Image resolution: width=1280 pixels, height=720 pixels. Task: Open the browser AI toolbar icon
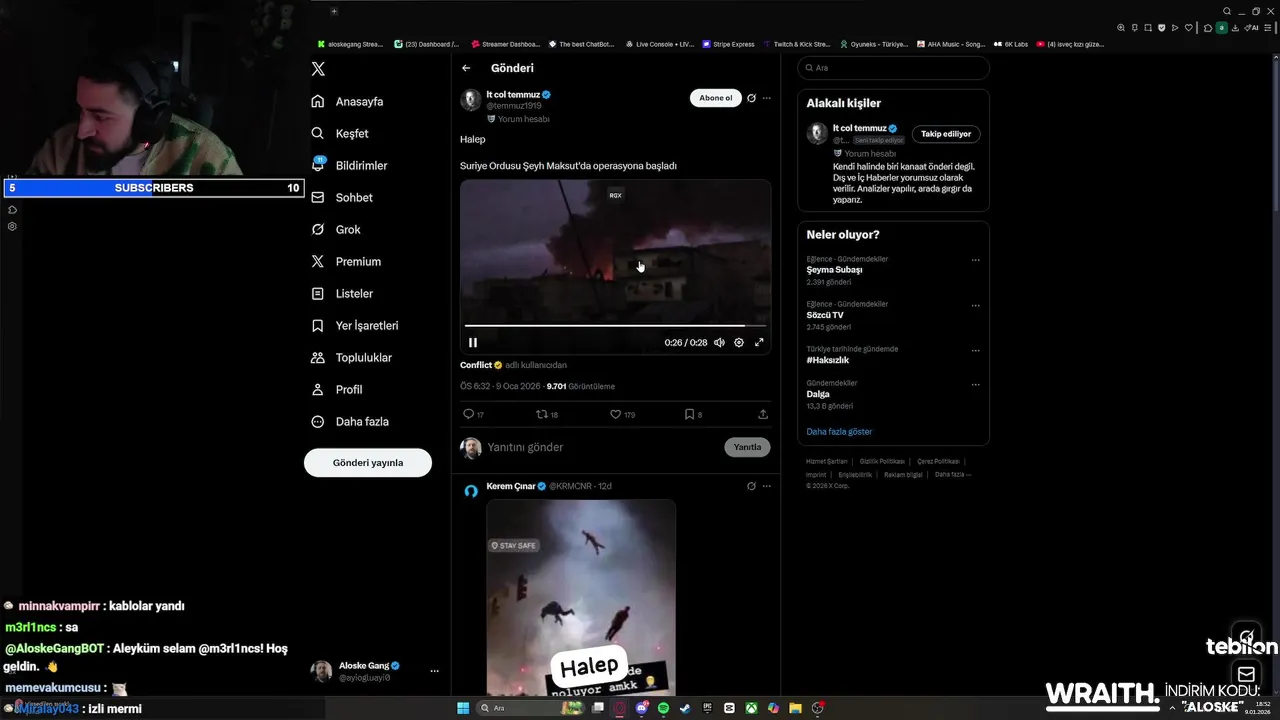coord(1252,28)
